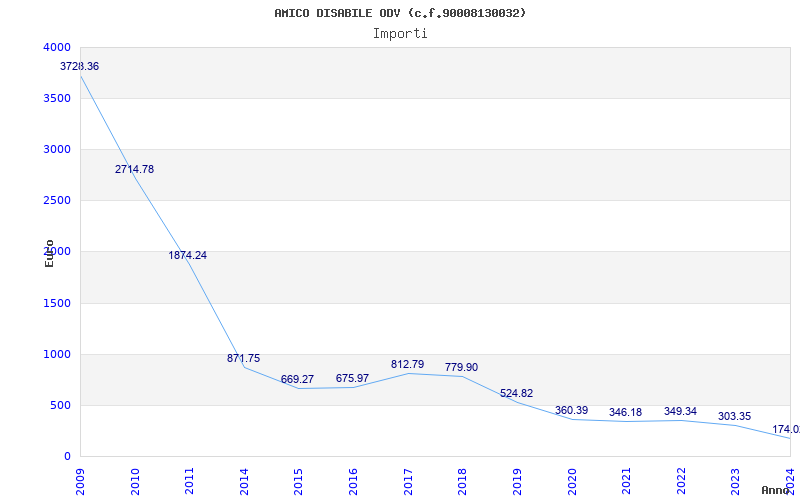Click the chart title AMICO DISABILE ODV
The height and width of the screenshot is (500, 800).
pyautogui.click(x=400, y=13)
